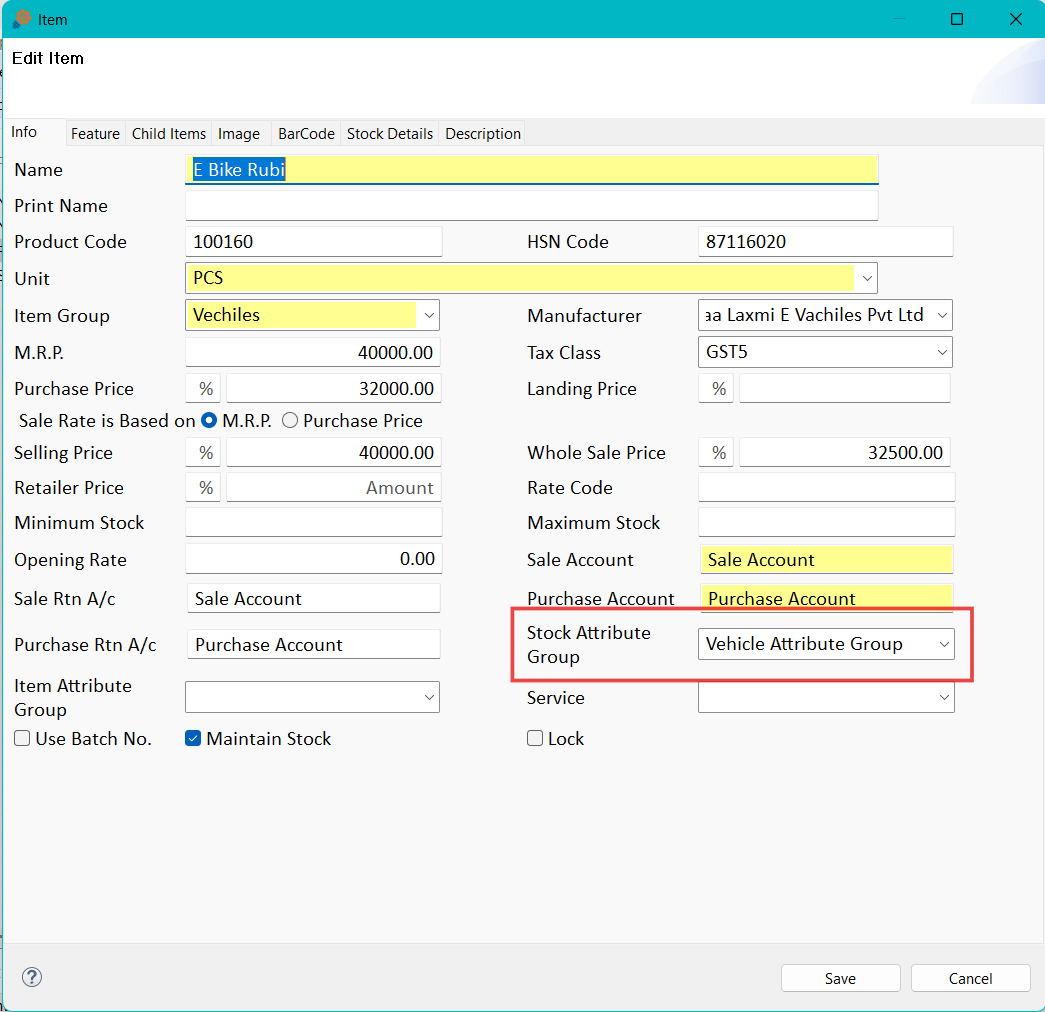Viewport: 1045px width, 1012px height.
Task: Click the Maximum Stock field
Action: pos(826,523)
